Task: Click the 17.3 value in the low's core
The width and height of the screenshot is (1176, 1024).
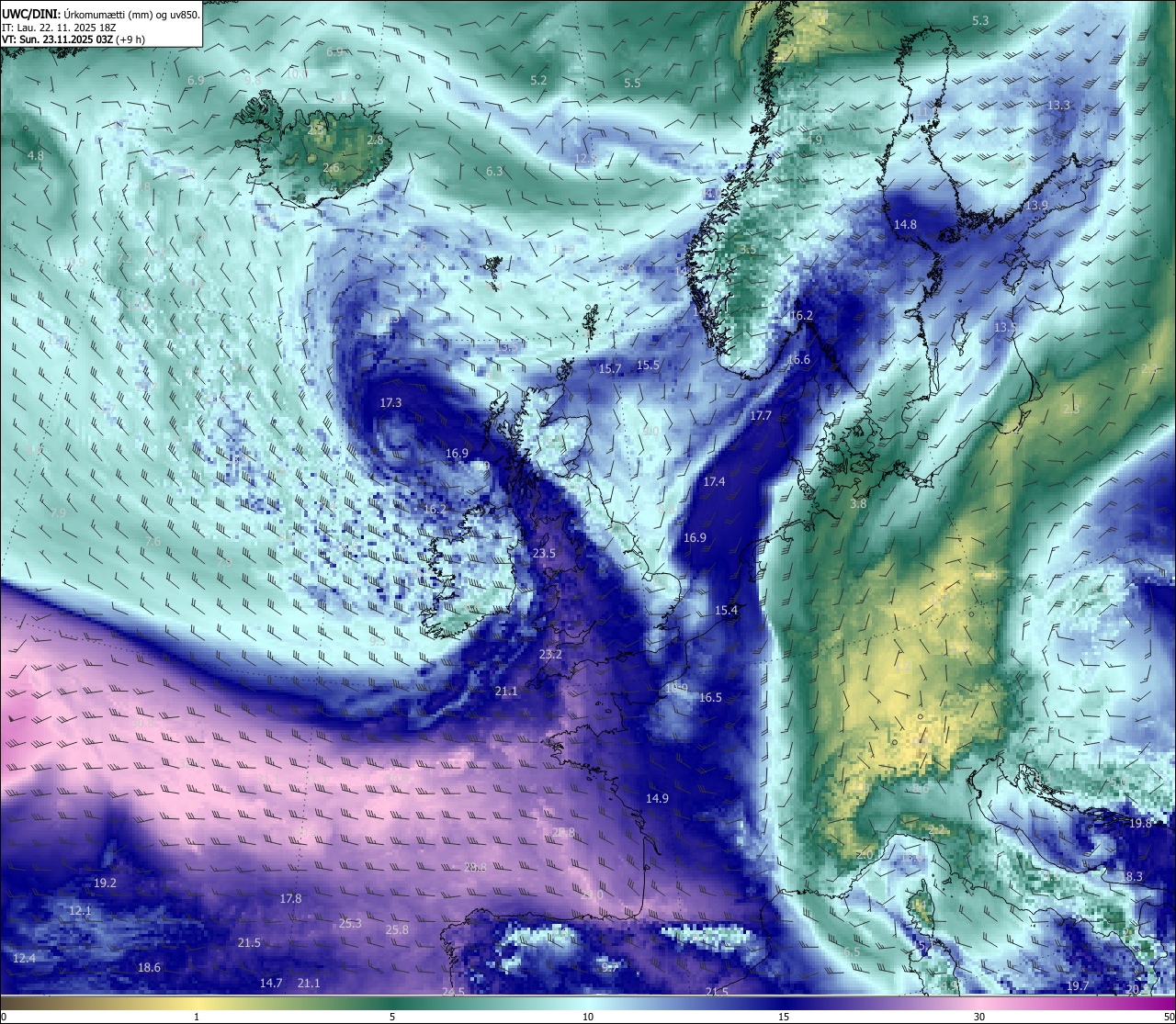Action: [x=390, y=403]
